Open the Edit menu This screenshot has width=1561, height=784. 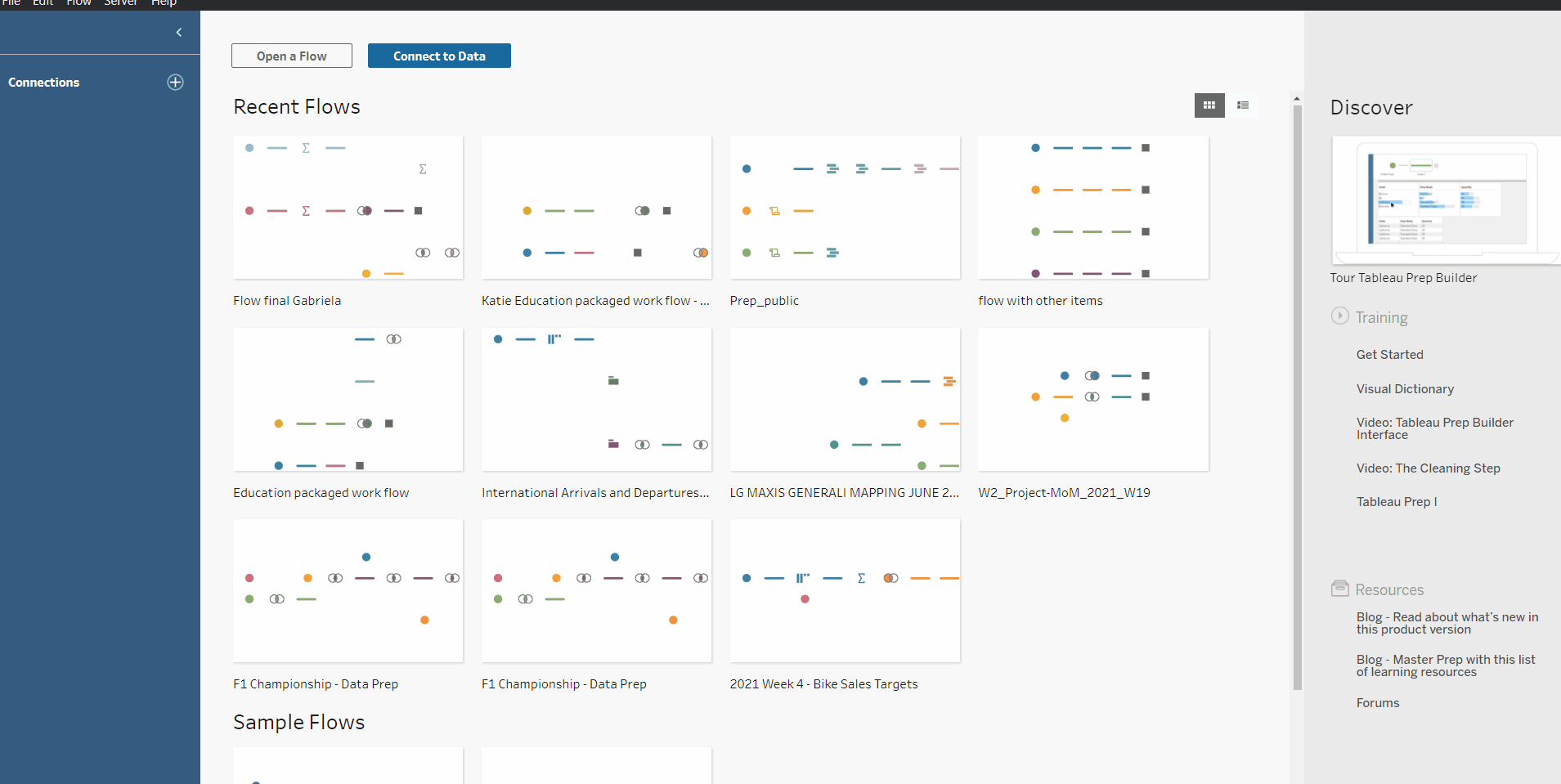[43, 3]
